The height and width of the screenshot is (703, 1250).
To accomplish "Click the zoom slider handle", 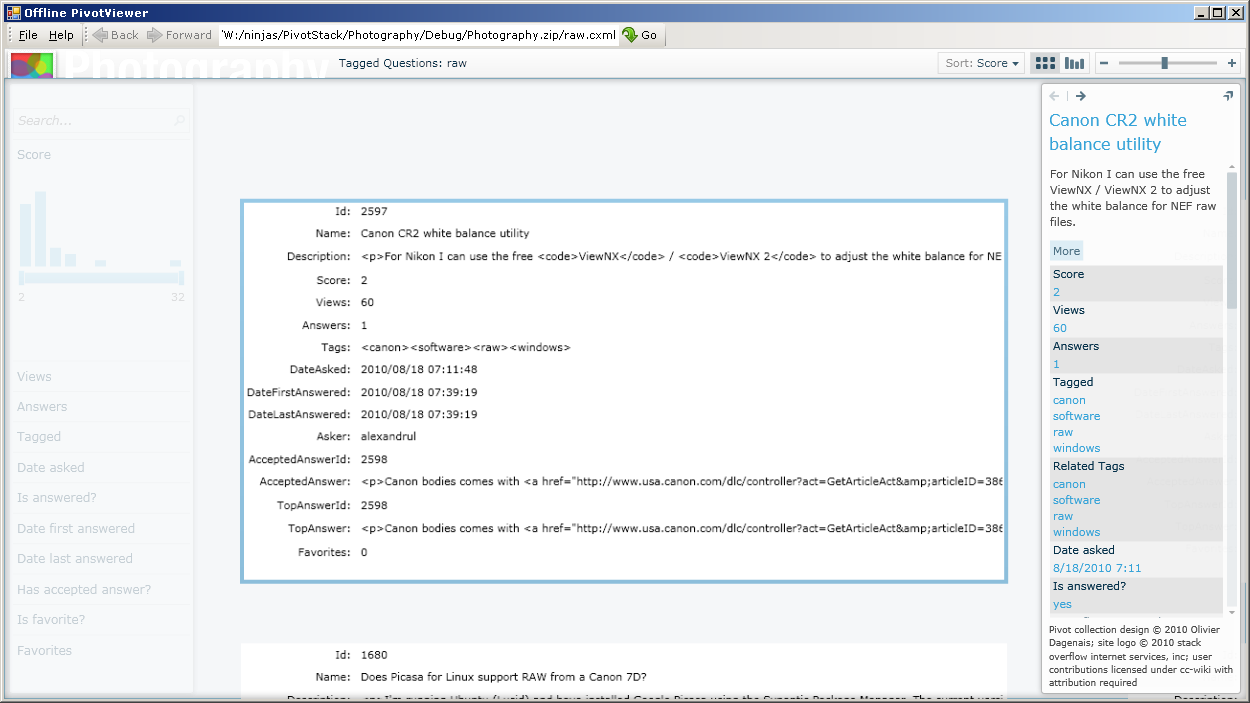I will (x=1164, y=63).
